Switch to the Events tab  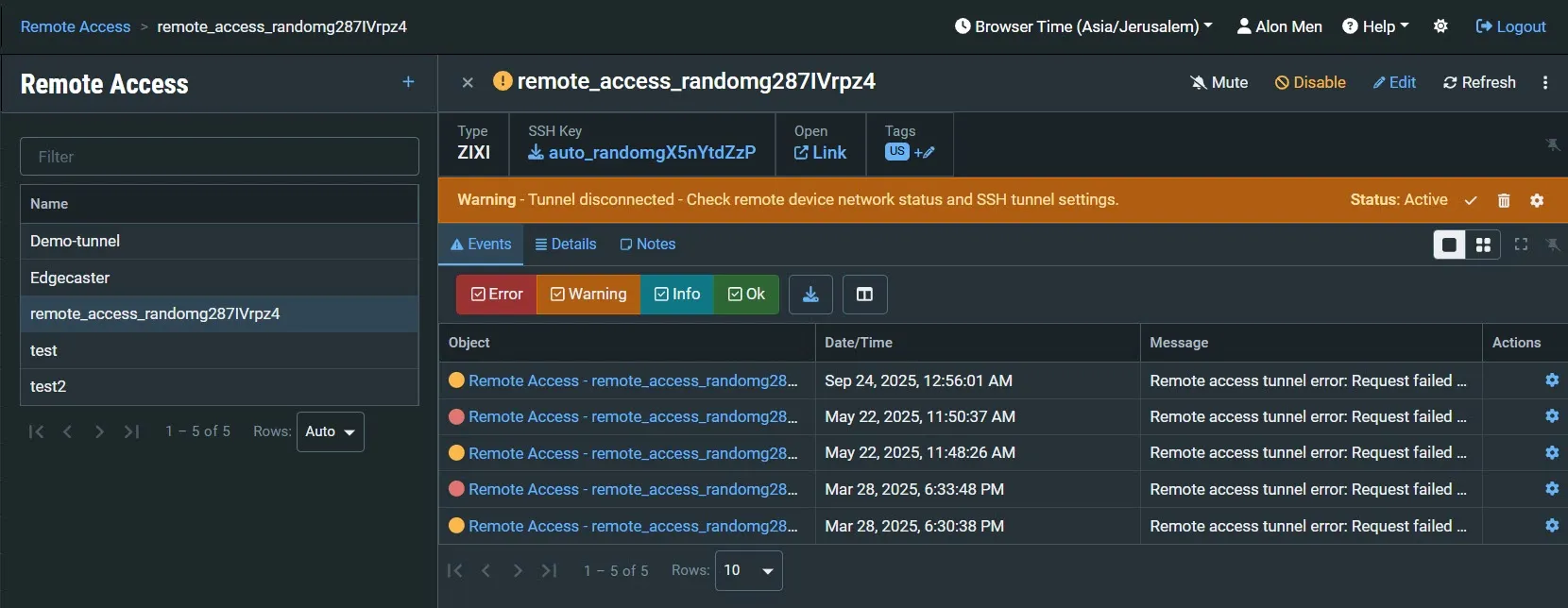(x=481, y=245)
